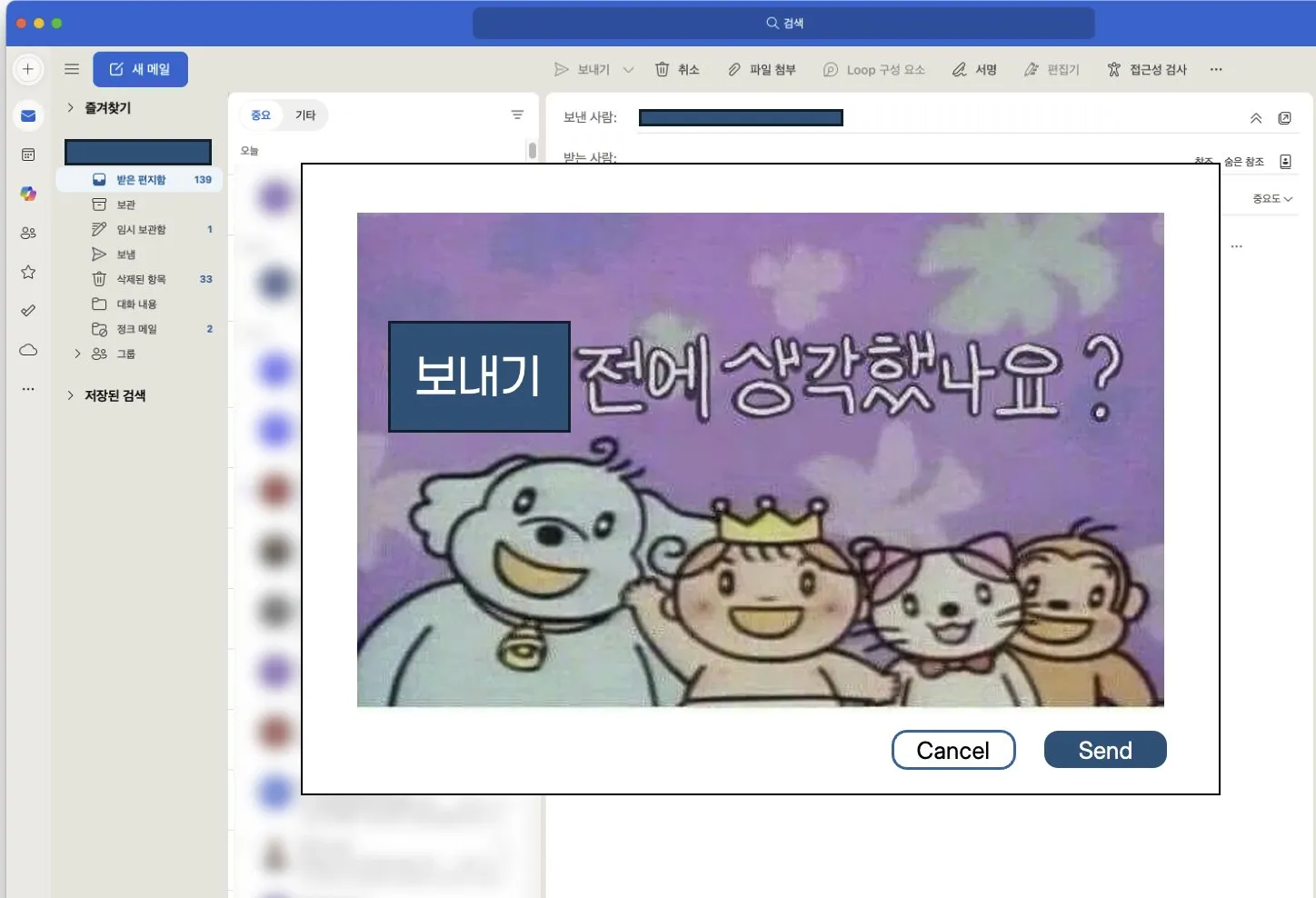This screenshot has height=898, width=1316.
Task: Open the message list filter icon
Action: 517,115
